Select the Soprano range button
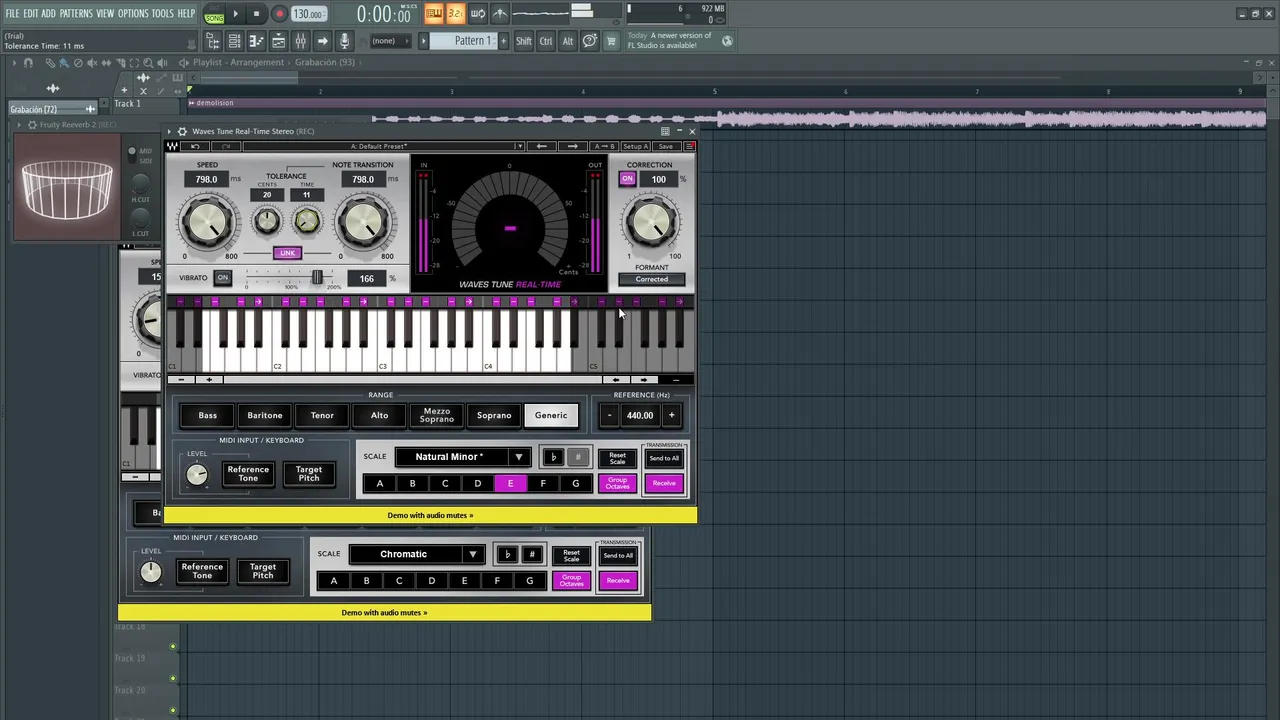This screenshot has width=1280, height=720. 494,415
